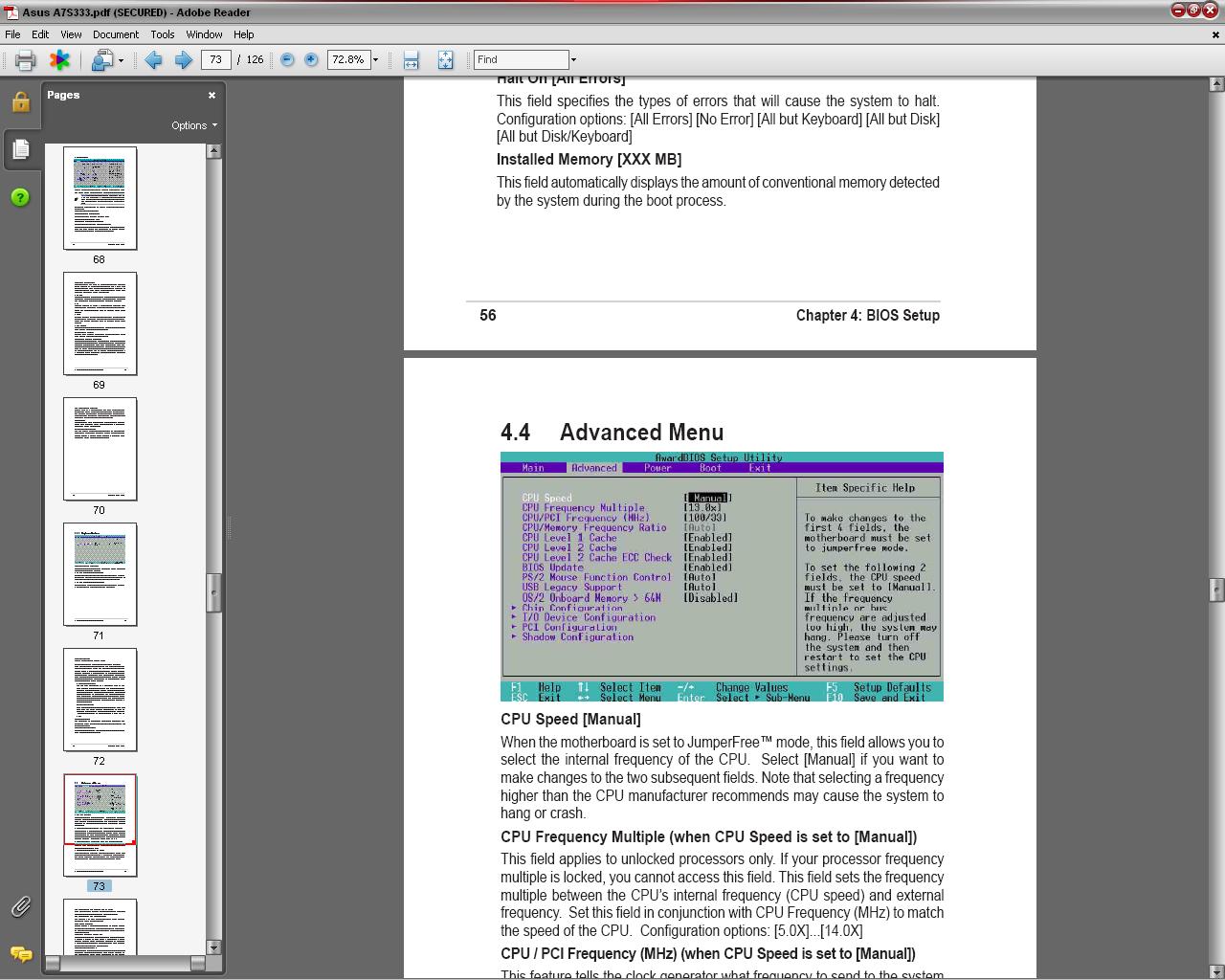Viewport: 1225px width, 980px height.
Task: Open the Help menu
Action: tap(244, 33)
